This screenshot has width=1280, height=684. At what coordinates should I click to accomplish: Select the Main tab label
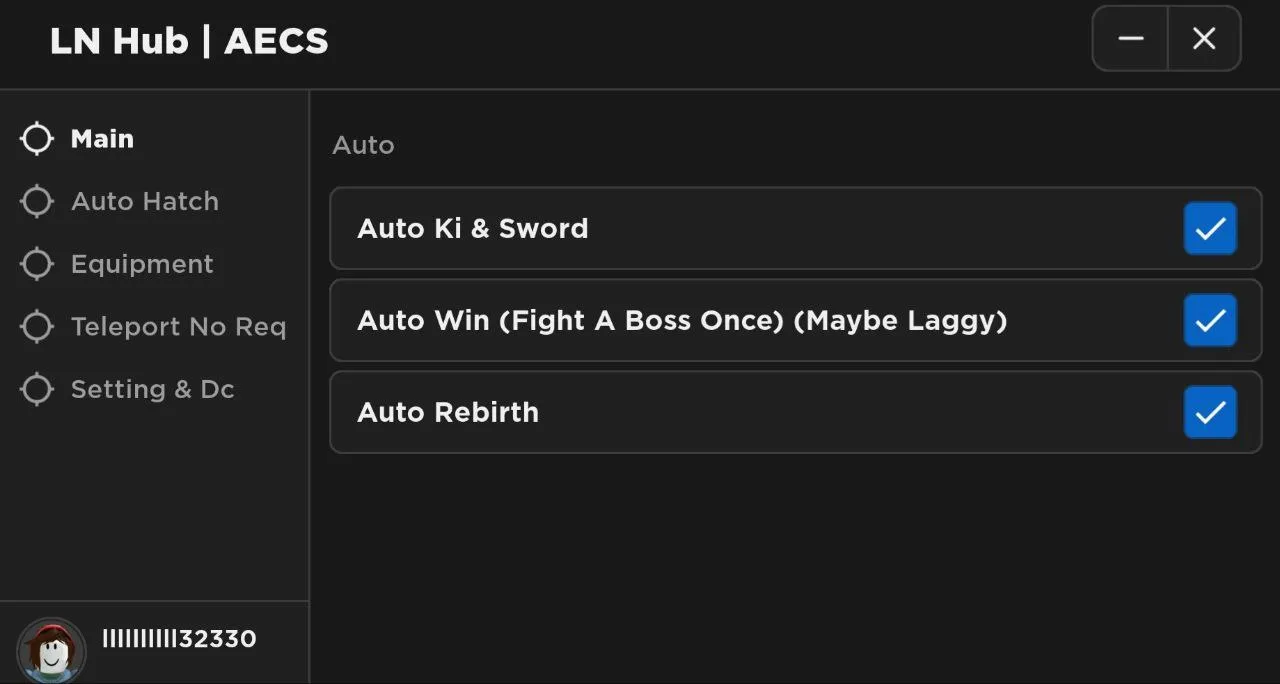(102, 139)
